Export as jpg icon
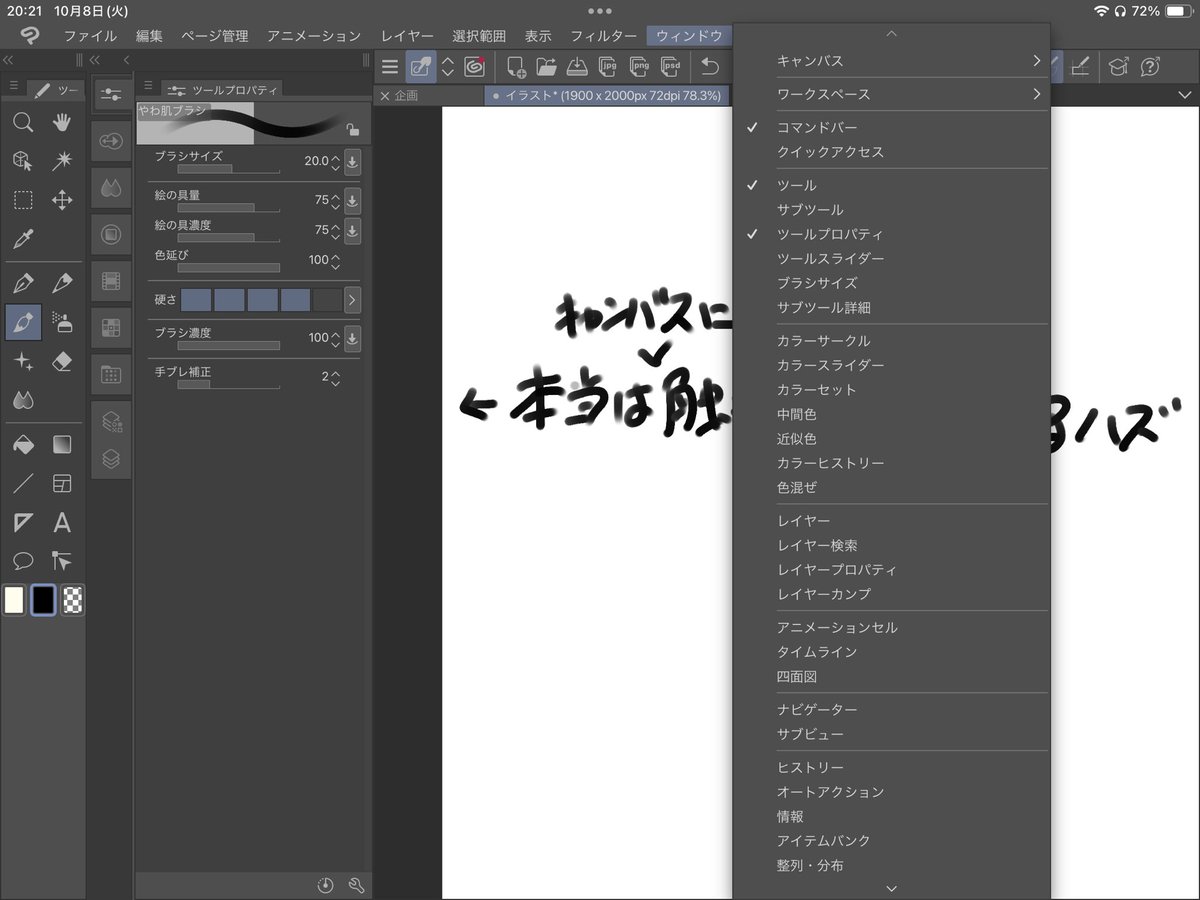The width and height of the screenshot is (1200, 900). (607, 67)
